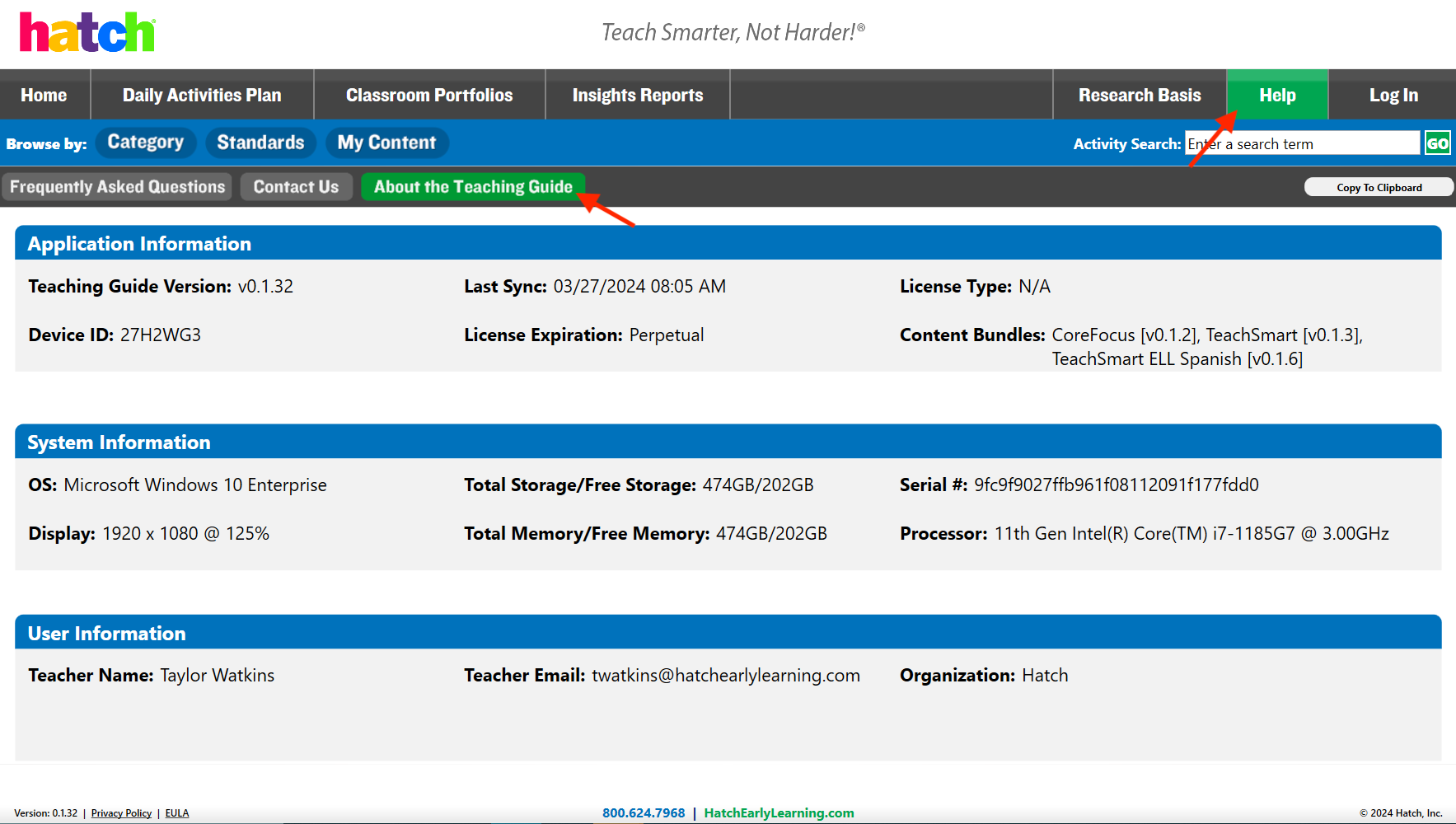
Task: Click footer Version: 0.1.32 text
Action: click(46, 813)
